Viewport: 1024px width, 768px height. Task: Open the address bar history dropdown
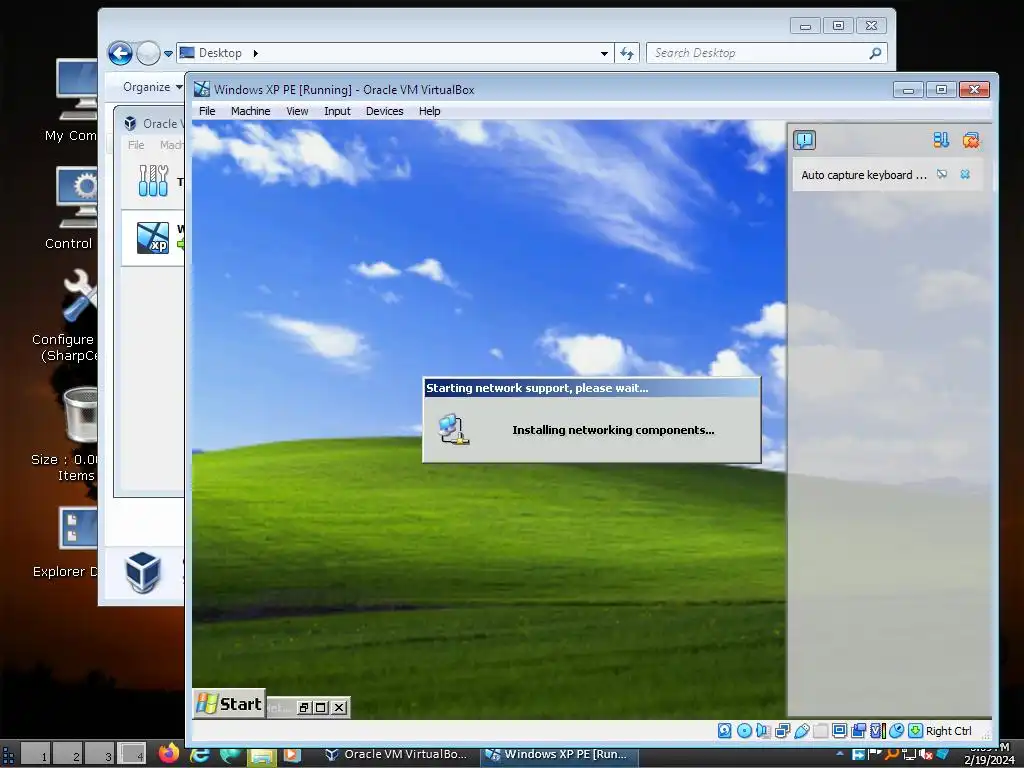point(604,54)
